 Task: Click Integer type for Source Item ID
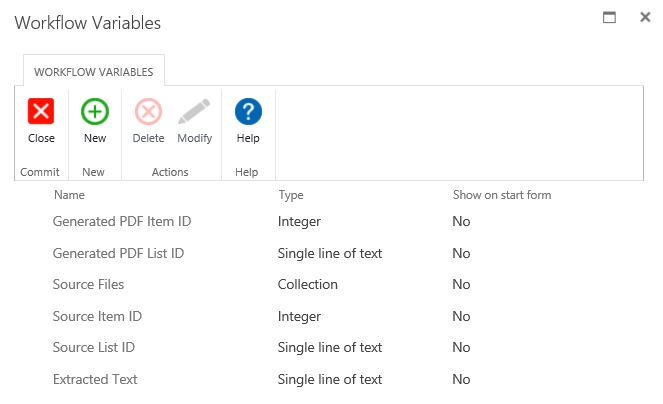pos(299,316)
